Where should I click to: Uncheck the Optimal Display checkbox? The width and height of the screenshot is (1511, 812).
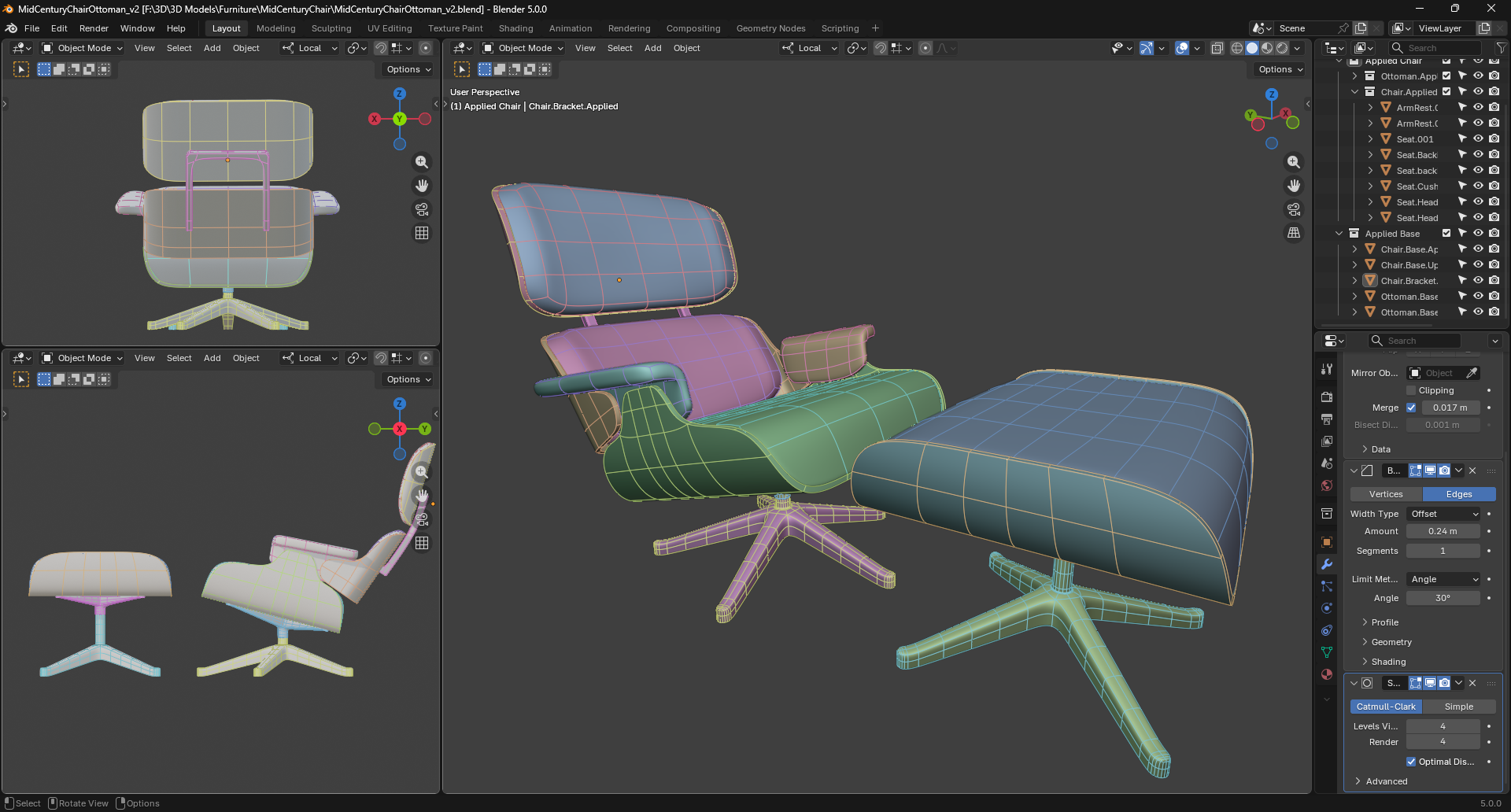coord(1411,762)
